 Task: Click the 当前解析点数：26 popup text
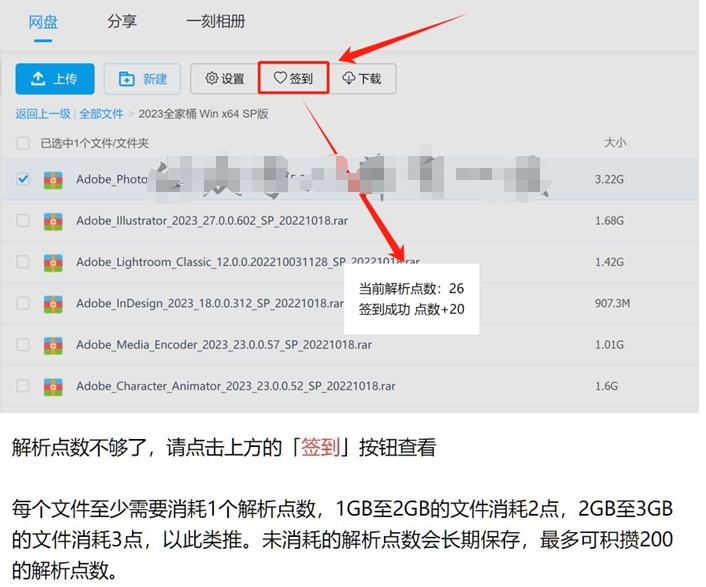coord(411,288)
